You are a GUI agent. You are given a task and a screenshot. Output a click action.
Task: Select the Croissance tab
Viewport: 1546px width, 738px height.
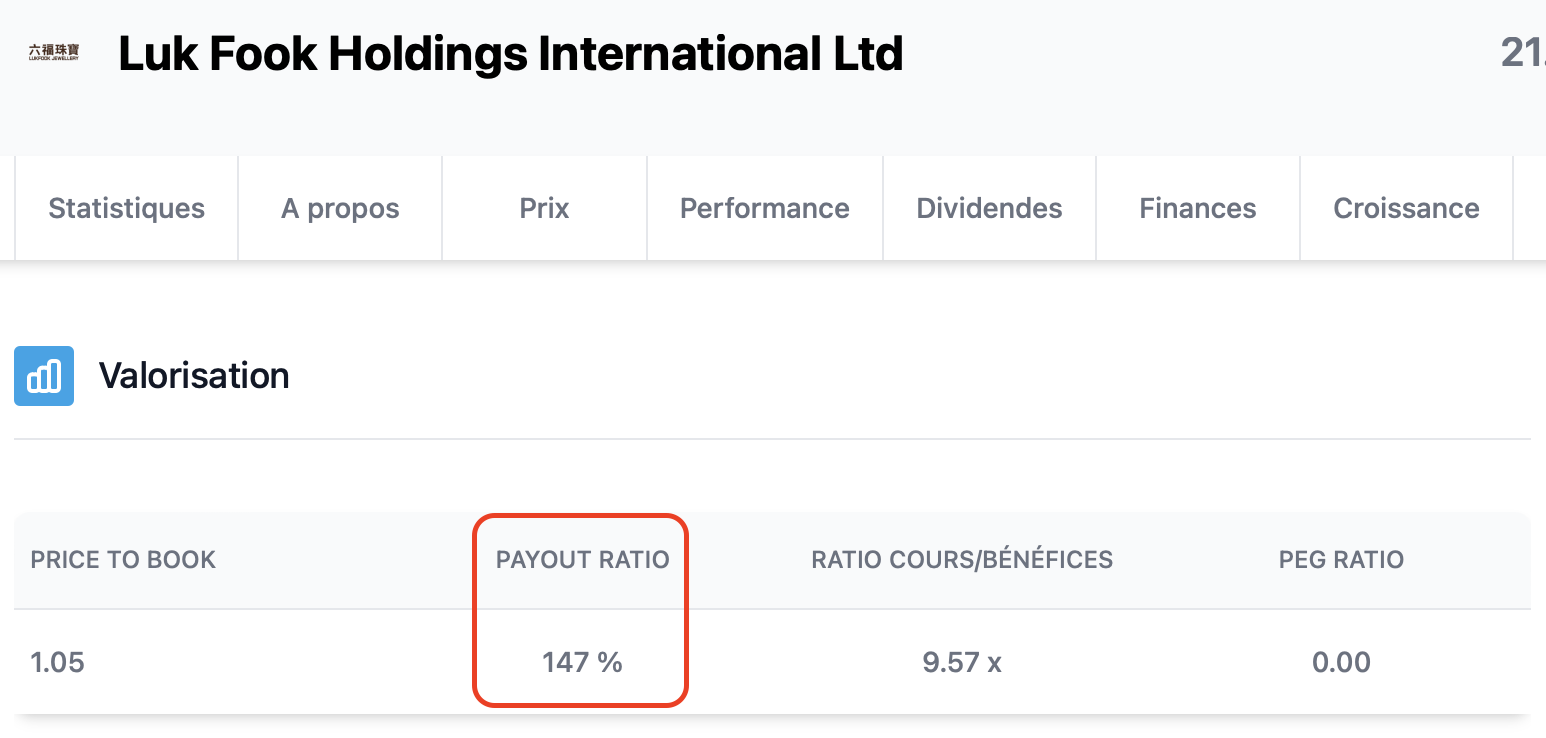[1406, 208]
